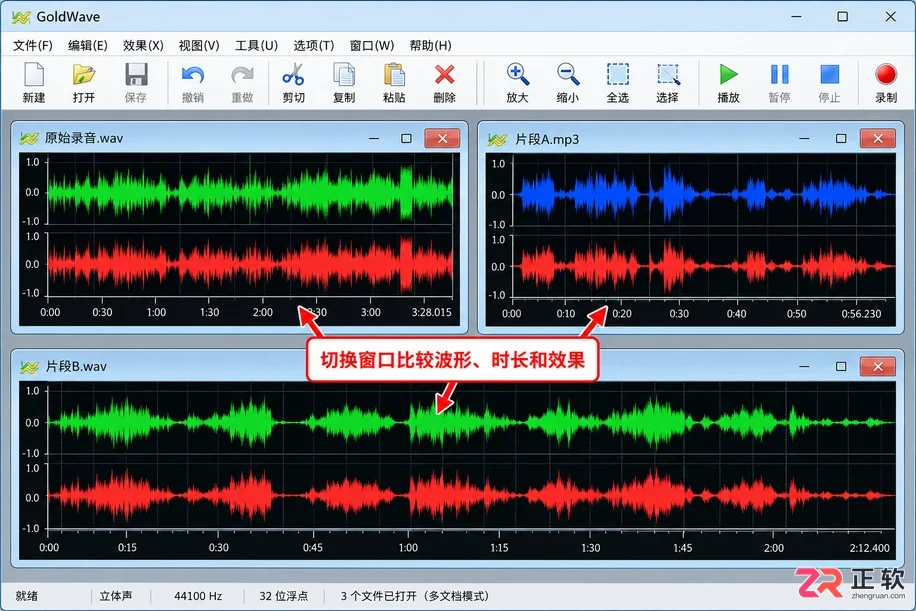Minimize the 原始录音.wav window
The image size is (916, 611).
tap(374, 138)
